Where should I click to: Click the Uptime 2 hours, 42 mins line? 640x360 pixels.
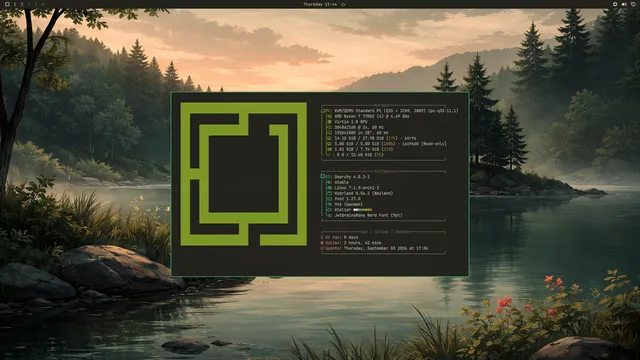point(351,242)
